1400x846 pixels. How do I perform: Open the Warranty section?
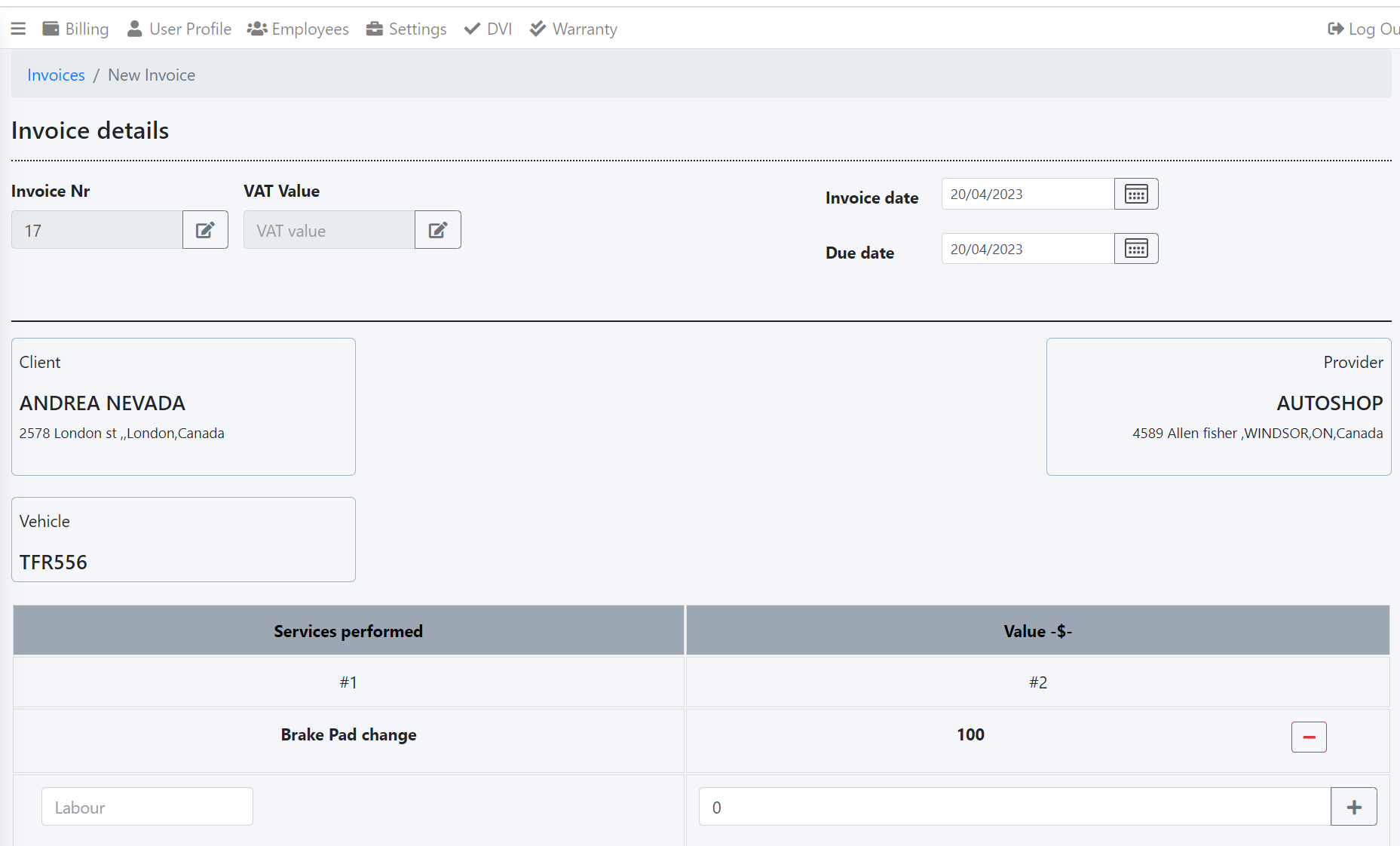[538, 28]
